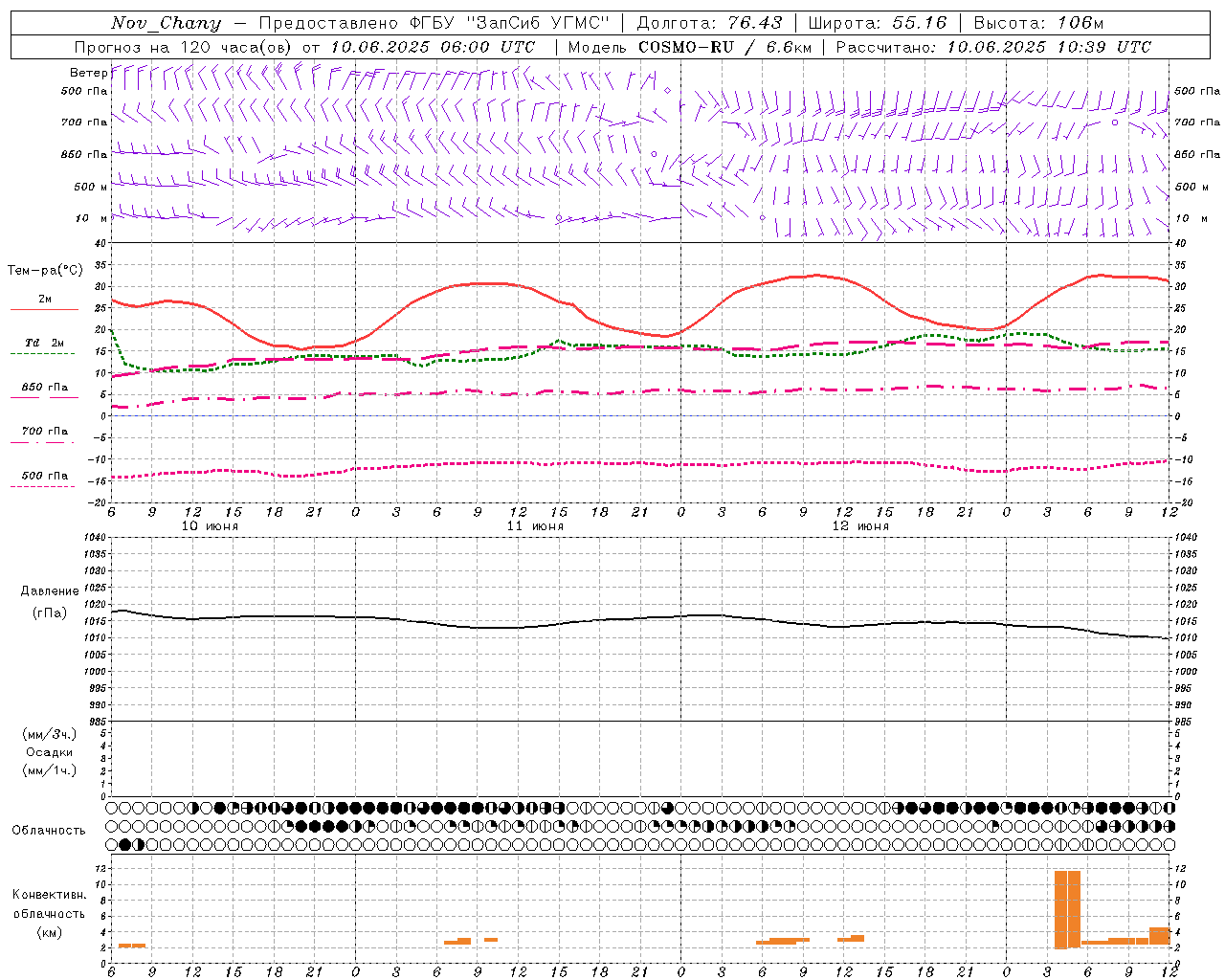Click the "11 июня" date label
Screen dimensions: 1225x980
(x=536, y=526)
